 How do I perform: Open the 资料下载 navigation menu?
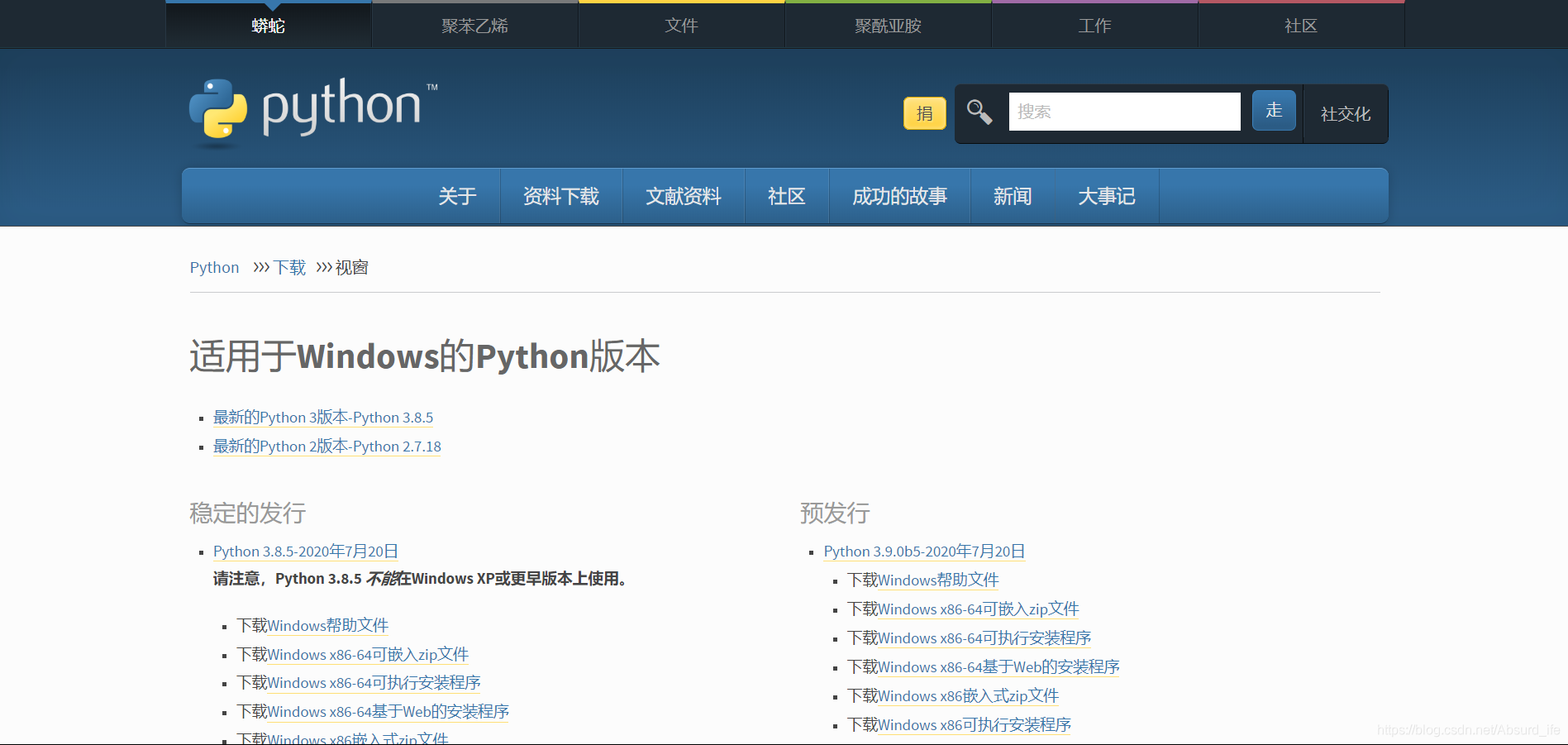pos(561,196)
